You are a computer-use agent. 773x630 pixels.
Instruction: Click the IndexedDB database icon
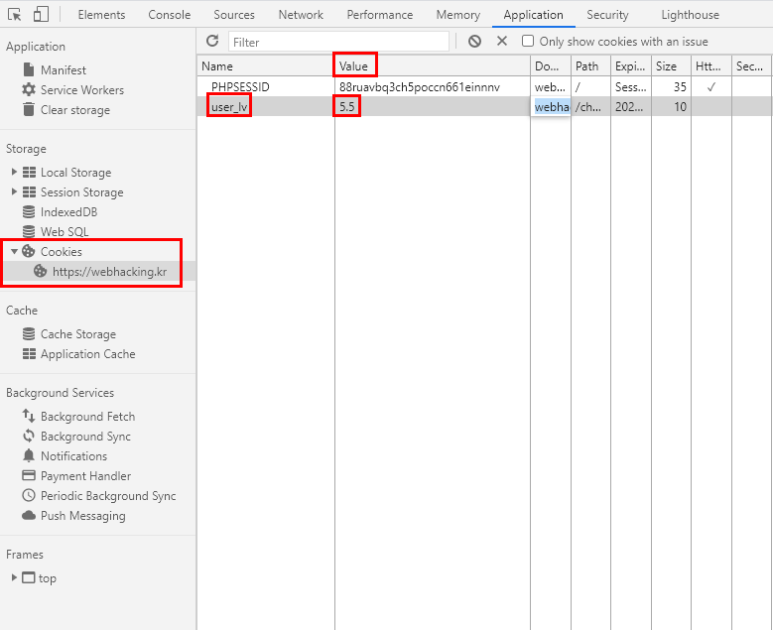pos(29,211)
